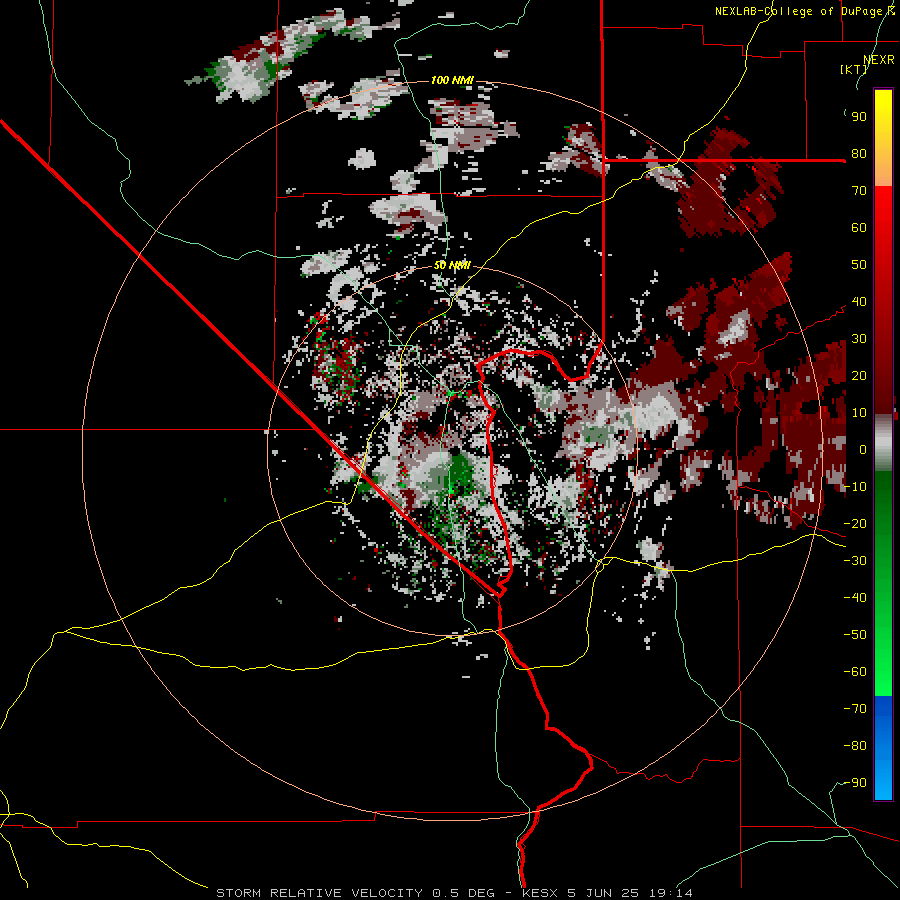Click the 10 value on velocity scale
The image size is (900, 900).
click(859, 413)
